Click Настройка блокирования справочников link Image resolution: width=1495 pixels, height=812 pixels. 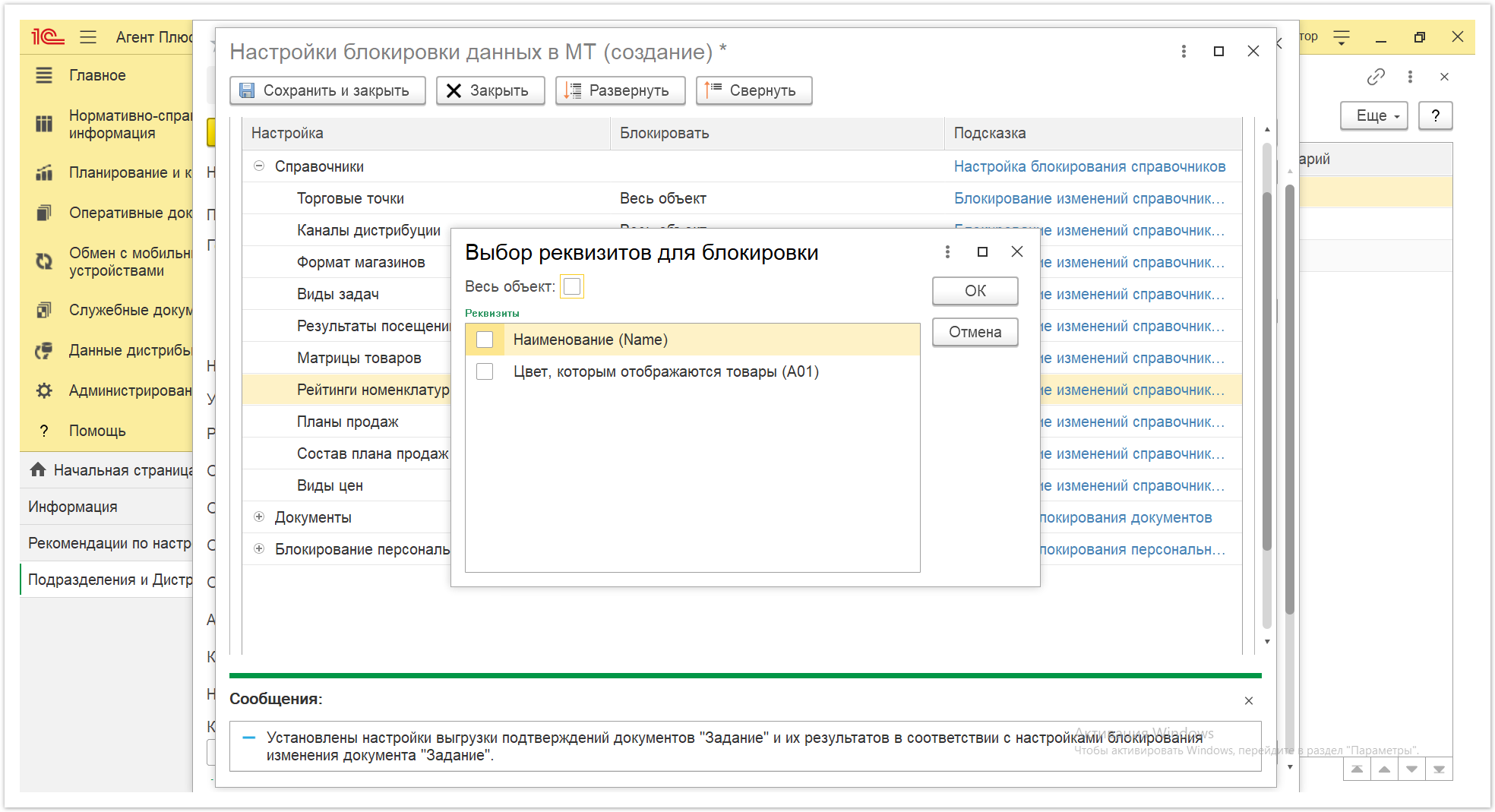point(1089,166)
